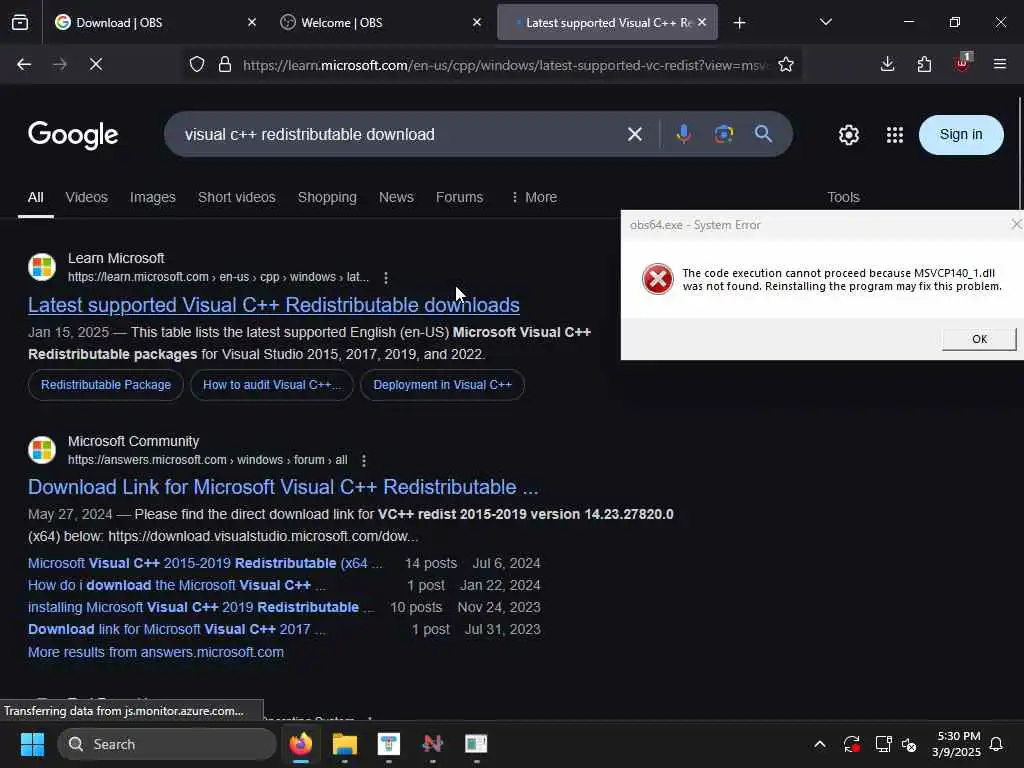Show Images search results
1024x768 pixels.
point(153,197)
